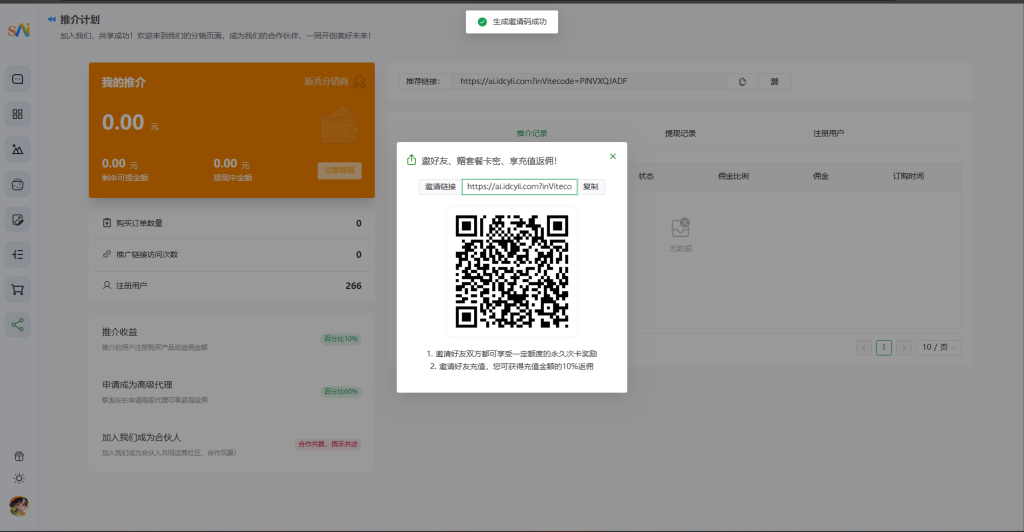Click the copy icon beside referral link

[742, 81]
